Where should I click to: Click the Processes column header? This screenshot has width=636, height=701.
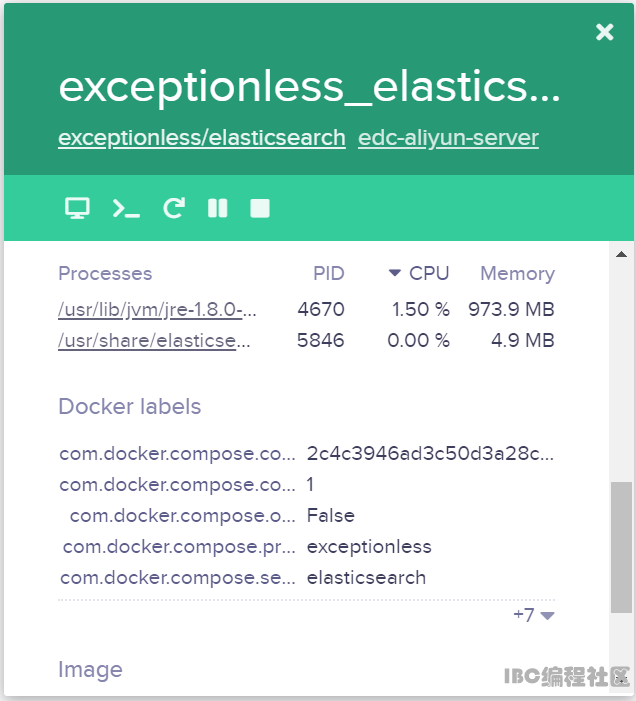click(x=105, y=273)
